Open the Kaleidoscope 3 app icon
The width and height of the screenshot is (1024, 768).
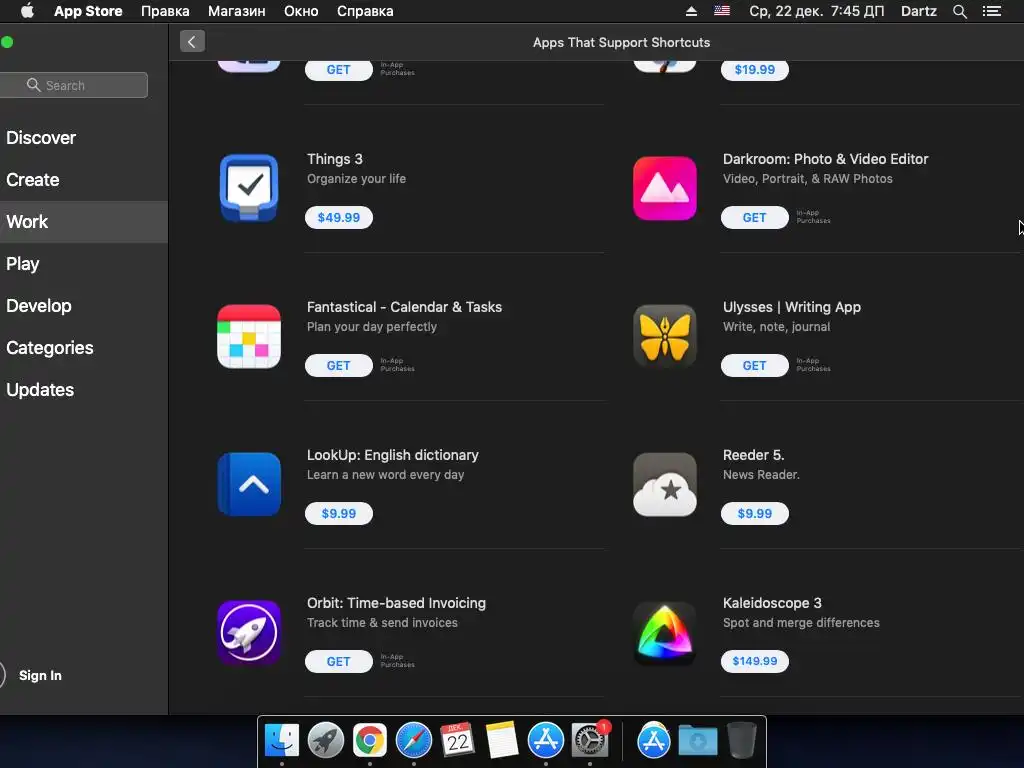(x=665, y=632)
